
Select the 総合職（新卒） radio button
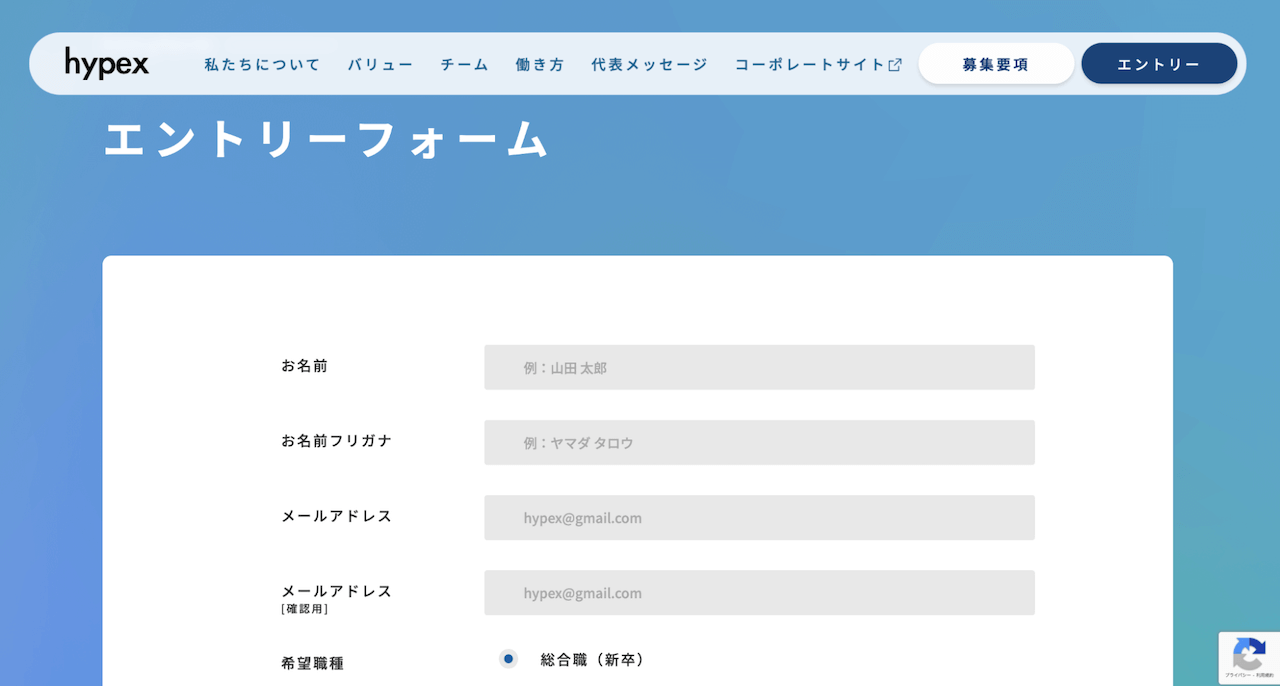pos(508,659)
